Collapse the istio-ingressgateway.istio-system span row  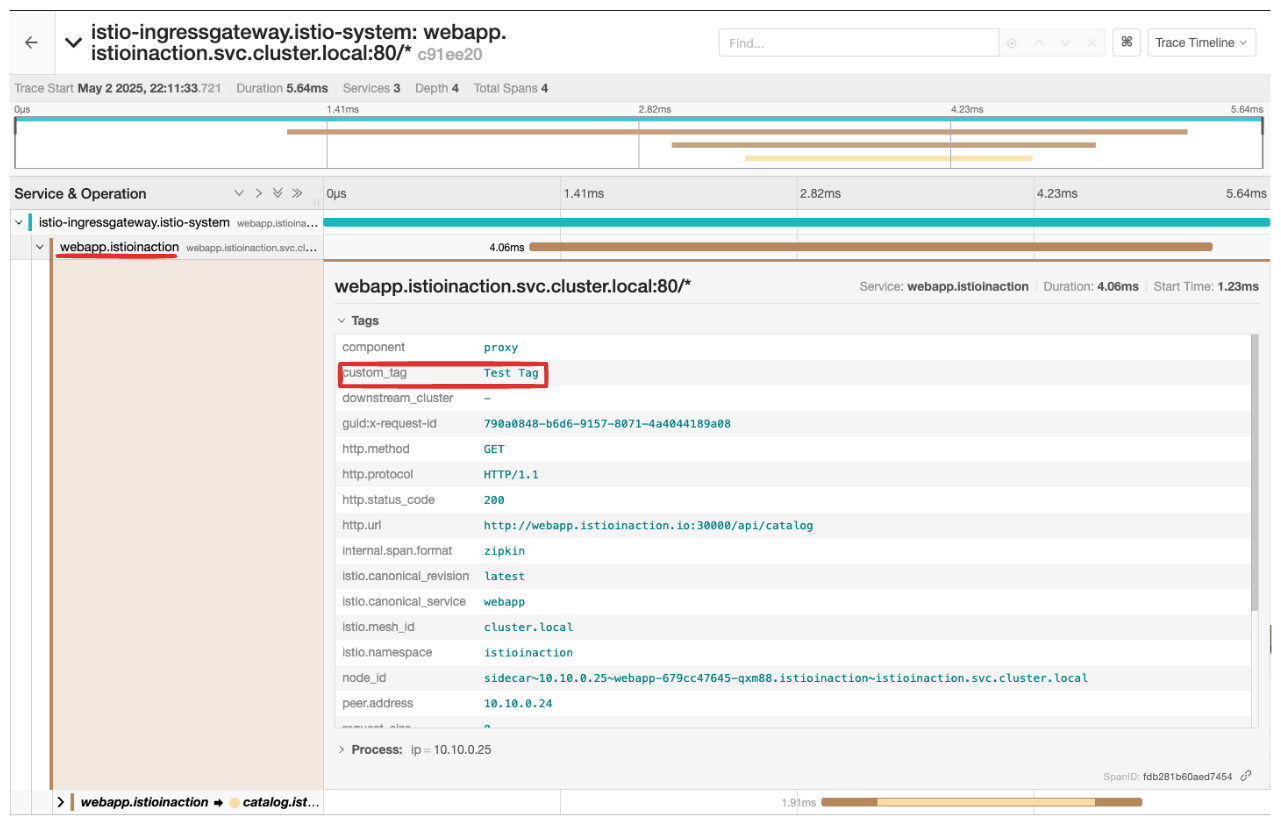[19, 222]
